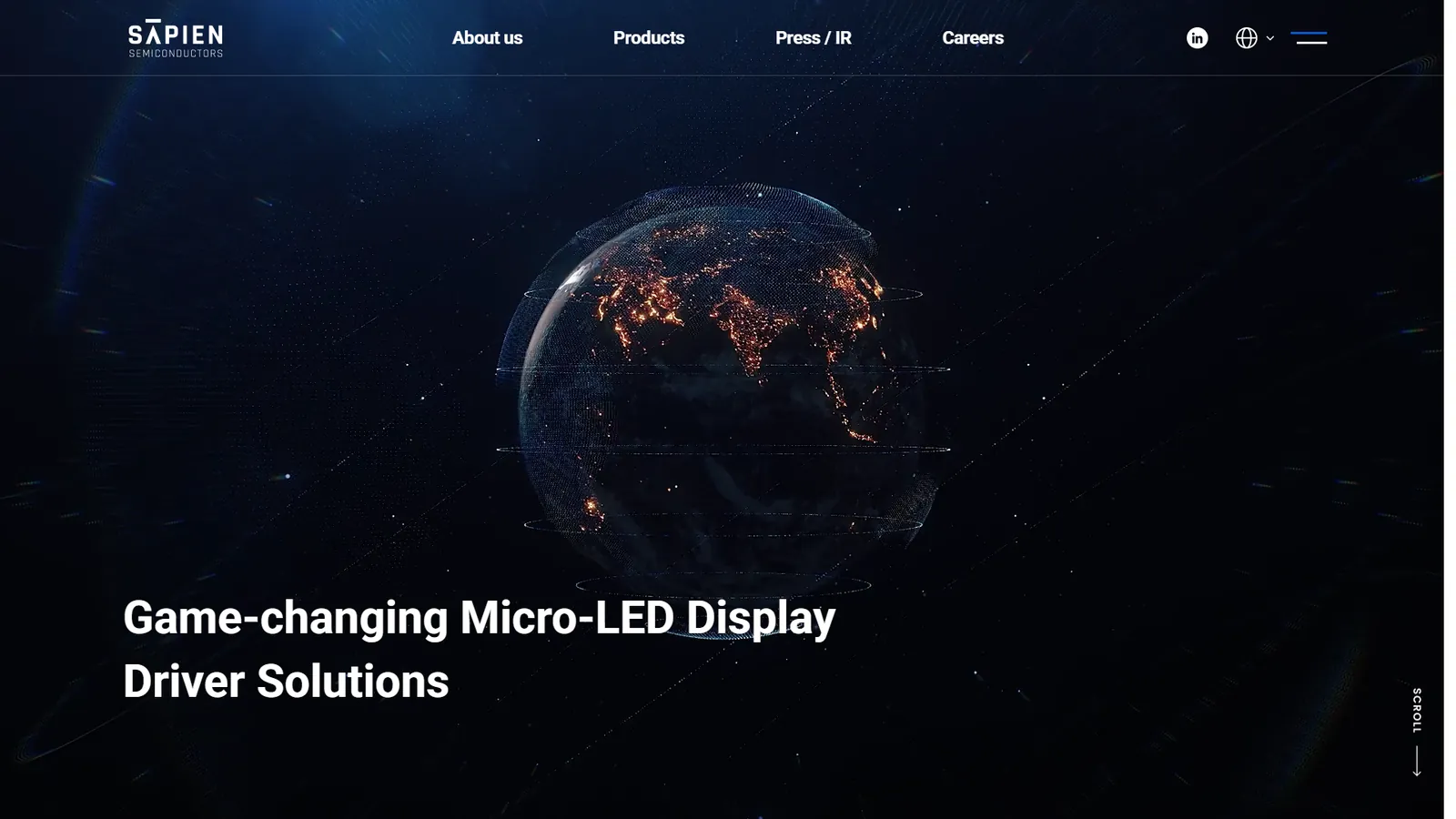
Task: Open the About us menu
Action: click(x=487, y=38)
